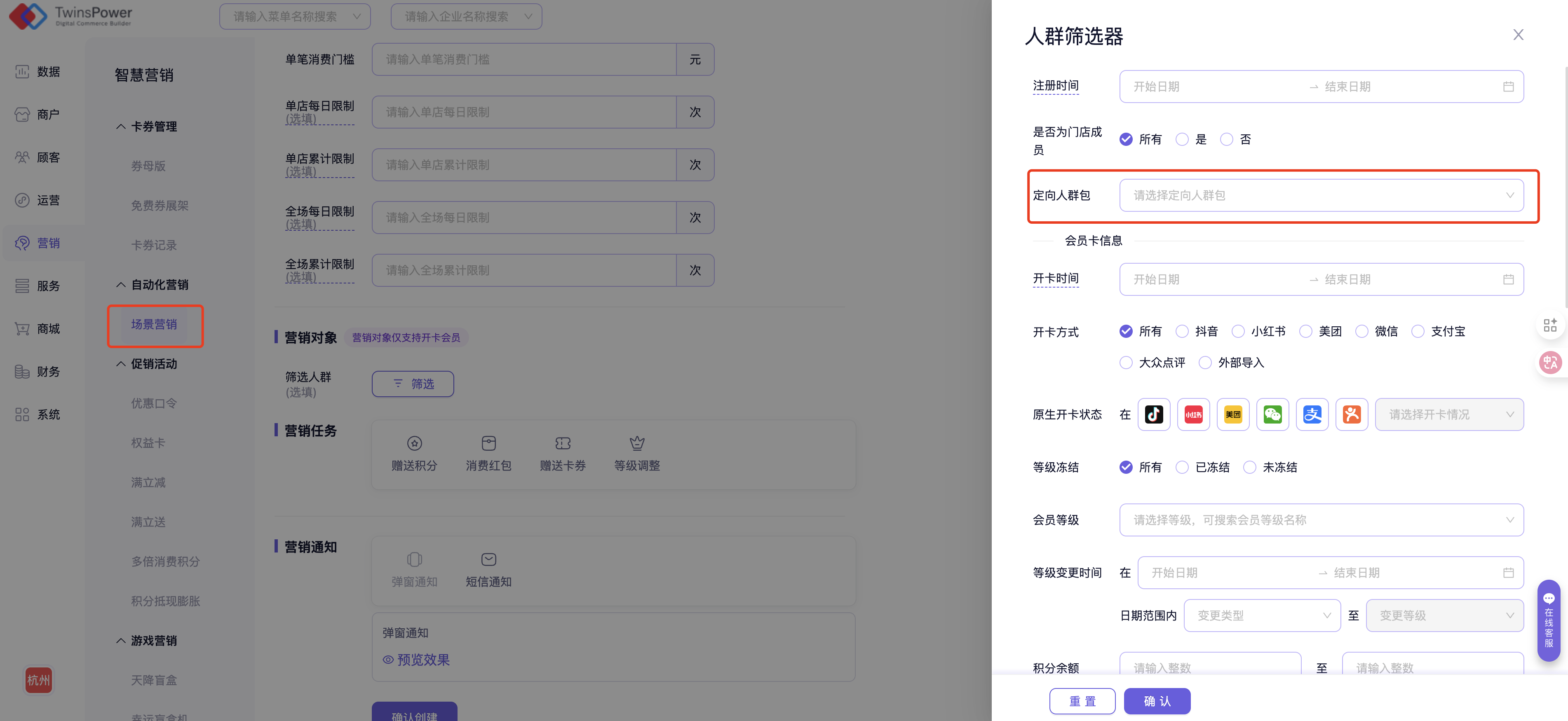Open 场景营销 in the sidebar menu

(154, 324)
